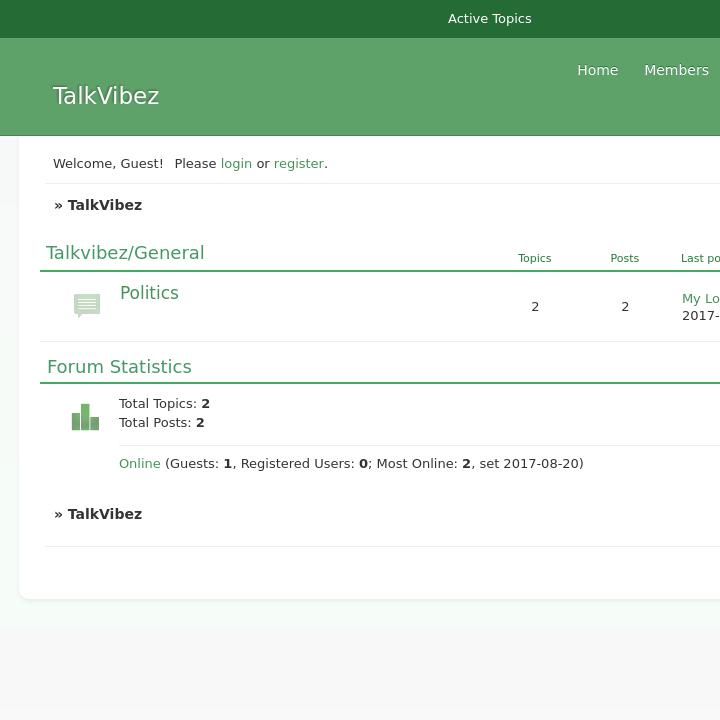Open Active Topics in the top bar
Viewport: 720px width, 720px height.
[x=489, y=19]
